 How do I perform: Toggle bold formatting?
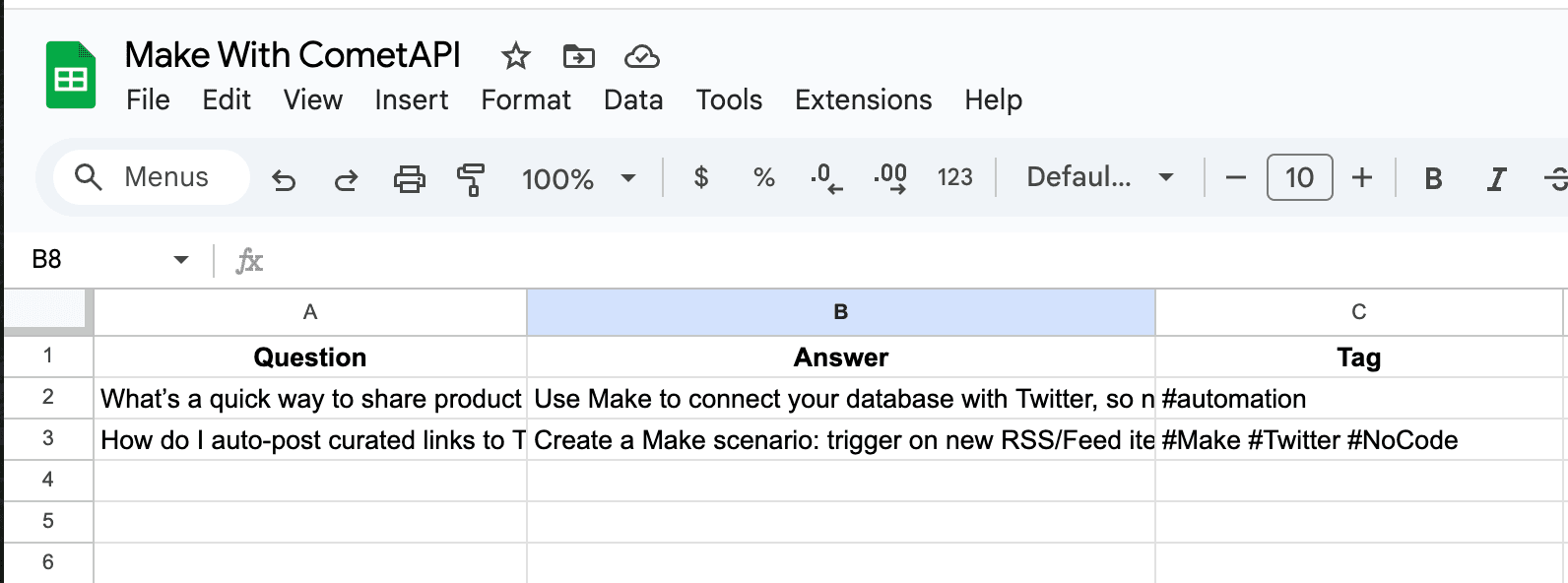point(1433,178)
